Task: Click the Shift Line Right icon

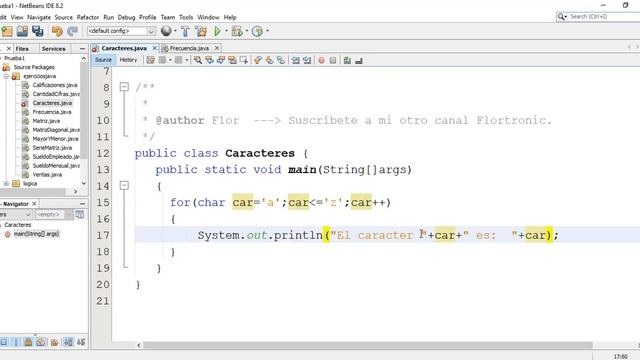Action: (x=307, y=60)
